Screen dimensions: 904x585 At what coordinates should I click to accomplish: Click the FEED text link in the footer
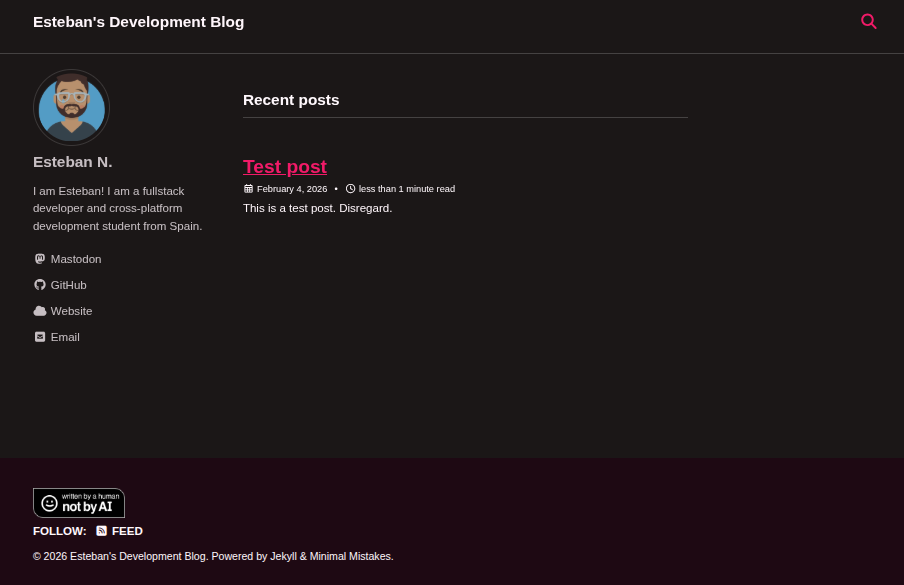127,531
